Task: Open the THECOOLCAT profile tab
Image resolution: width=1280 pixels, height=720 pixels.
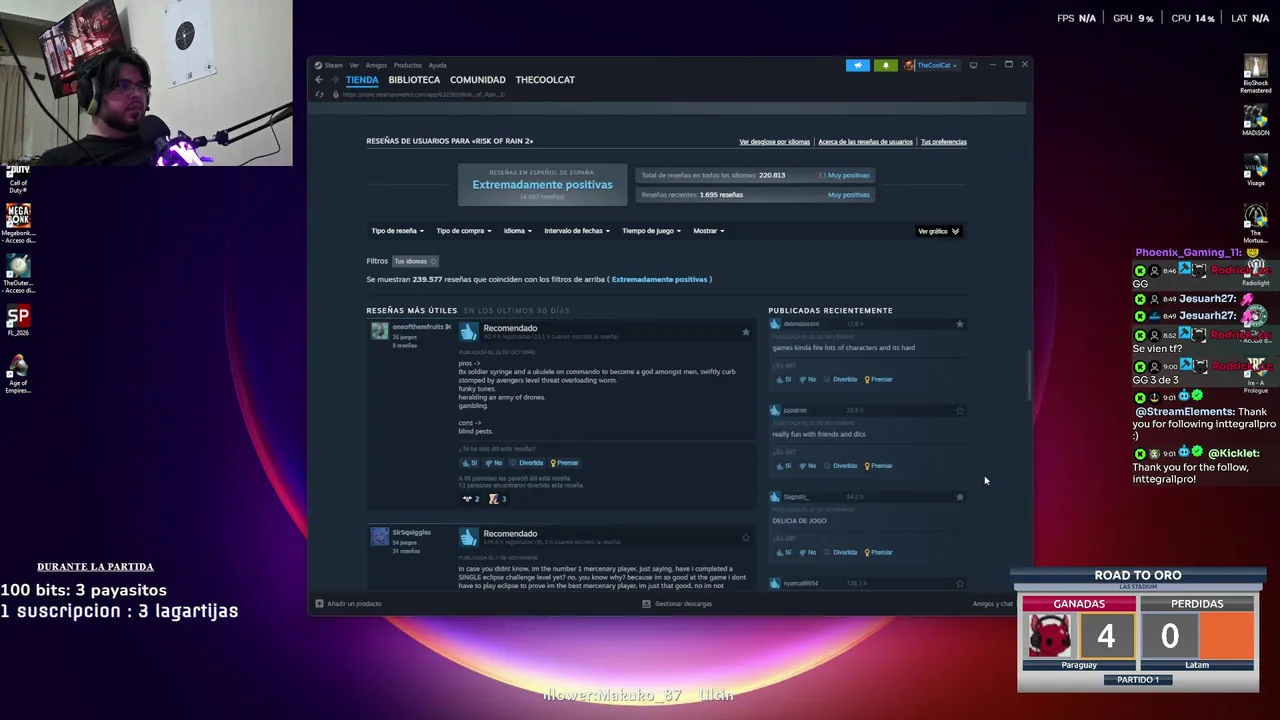Action: [x=545, y=80]
